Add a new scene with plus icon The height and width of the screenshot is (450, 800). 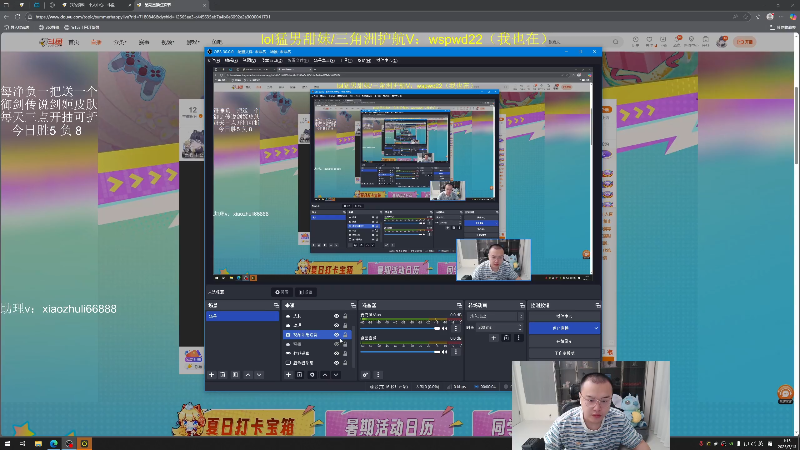[x=212, y=374]
